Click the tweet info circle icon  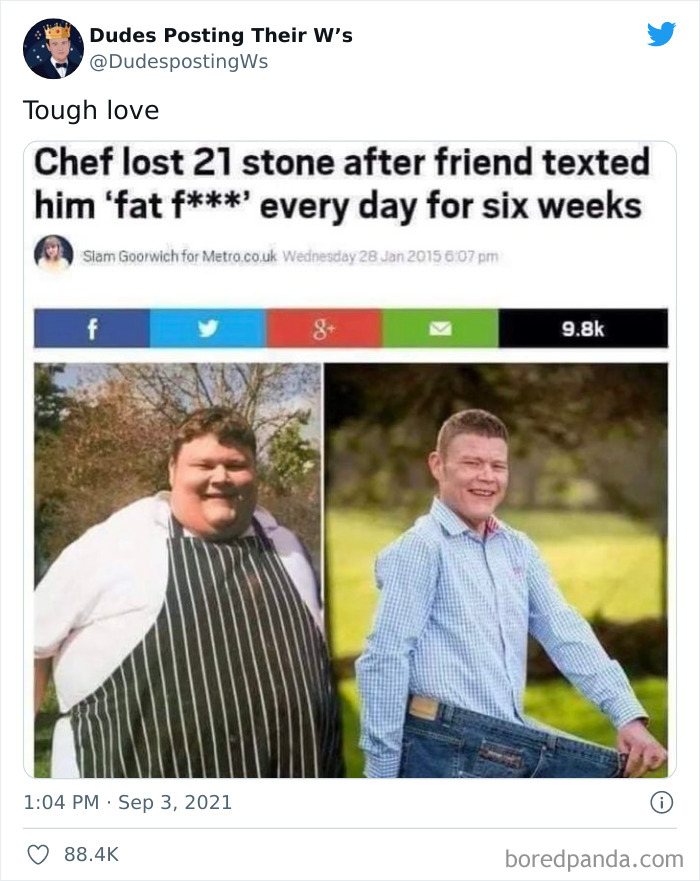click(x=661, y=802)
